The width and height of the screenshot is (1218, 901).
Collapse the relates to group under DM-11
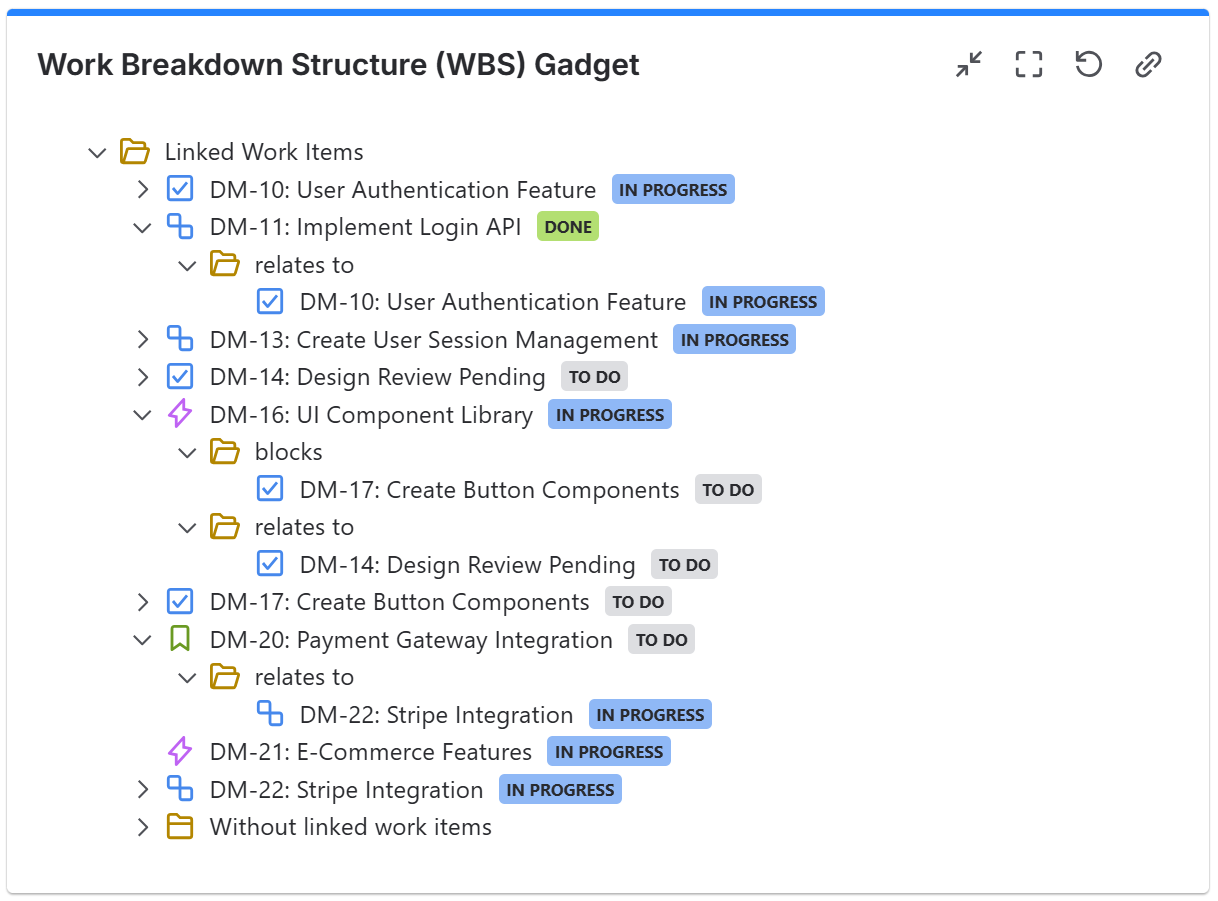(187, 264)
